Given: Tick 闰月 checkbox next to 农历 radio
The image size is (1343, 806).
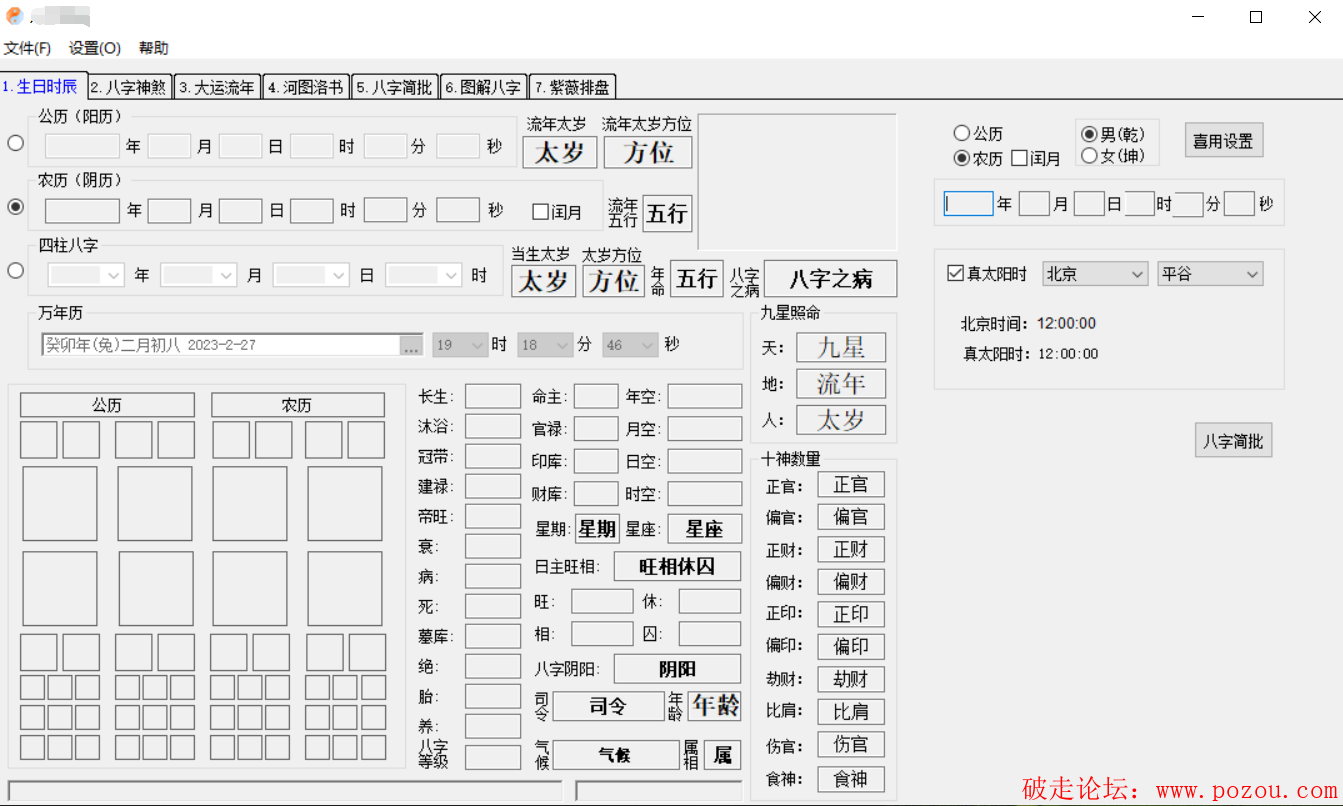Looking at the screenshot, I should pos(1036,158).
